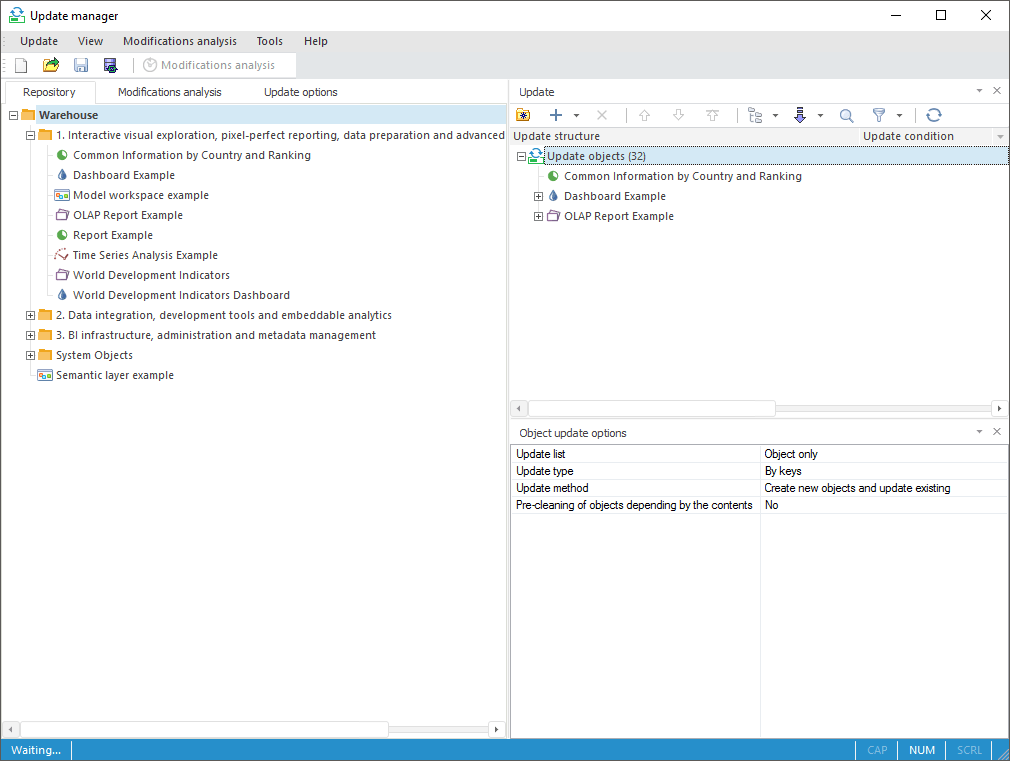
Task: Click the Update method value field
Action: (x=883, y=488)
